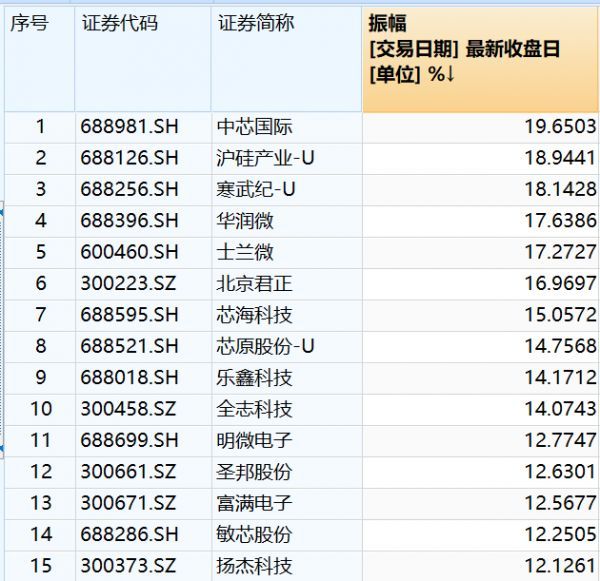This screenshot has height=581, width=600.
Task: Select stock name 全志科技
Action: (254, 409)
